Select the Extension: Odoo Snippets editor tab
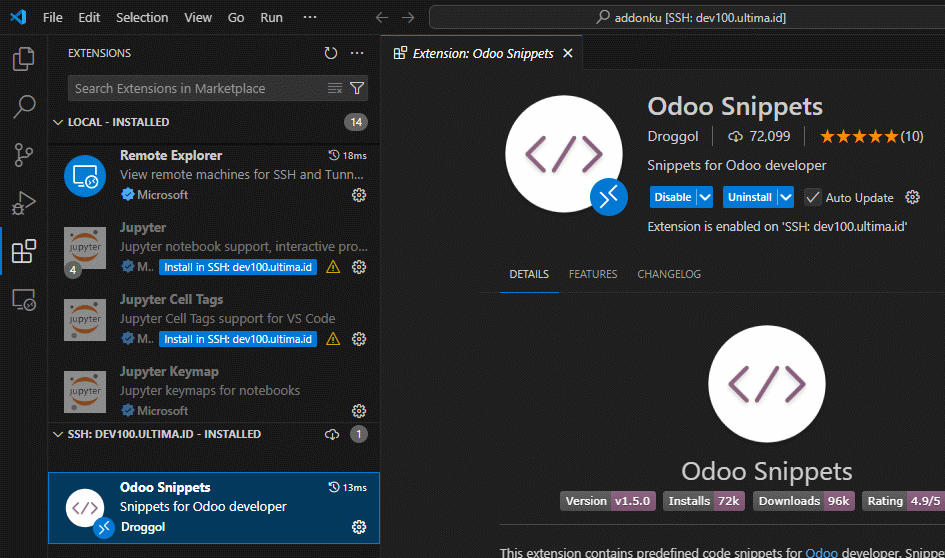 point(482,54)
